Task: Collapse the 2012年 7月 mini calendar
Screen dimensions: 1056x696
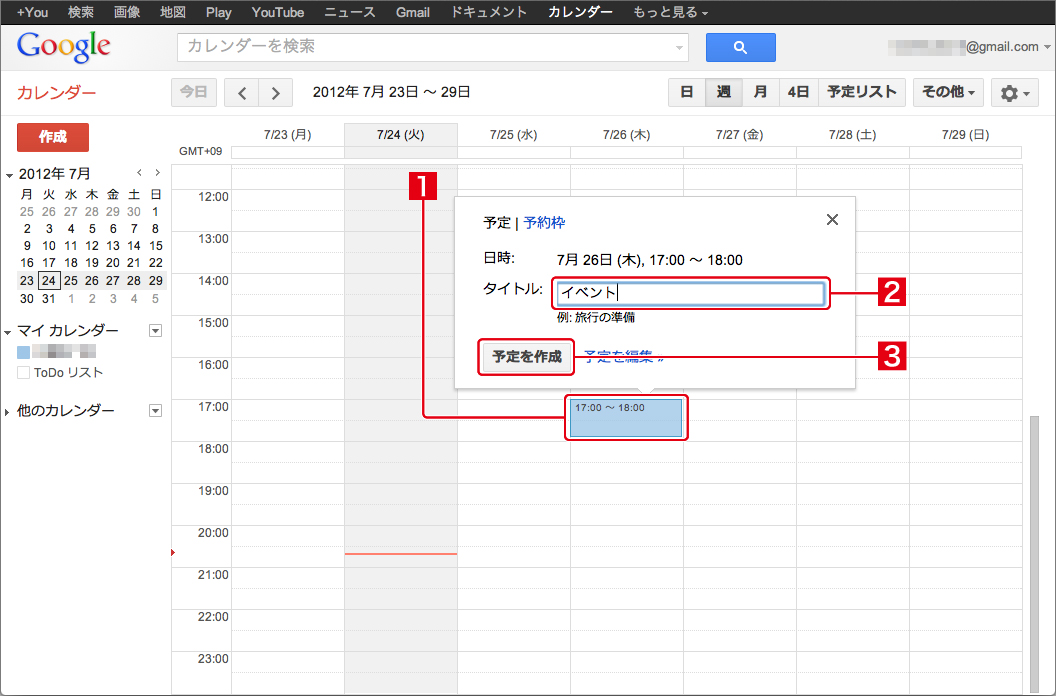Action: [x=9, y=176]
